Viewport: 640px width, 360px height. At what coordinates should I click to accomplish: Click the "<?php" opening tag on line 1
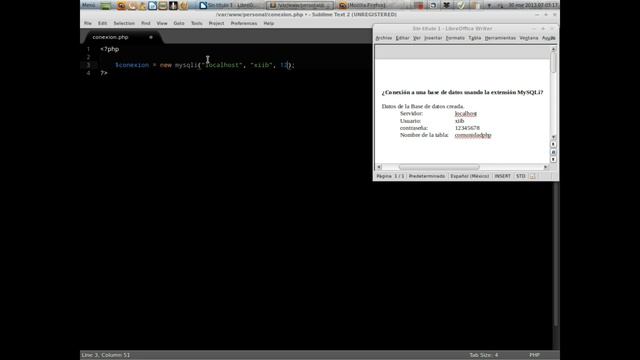pos(109,49)
